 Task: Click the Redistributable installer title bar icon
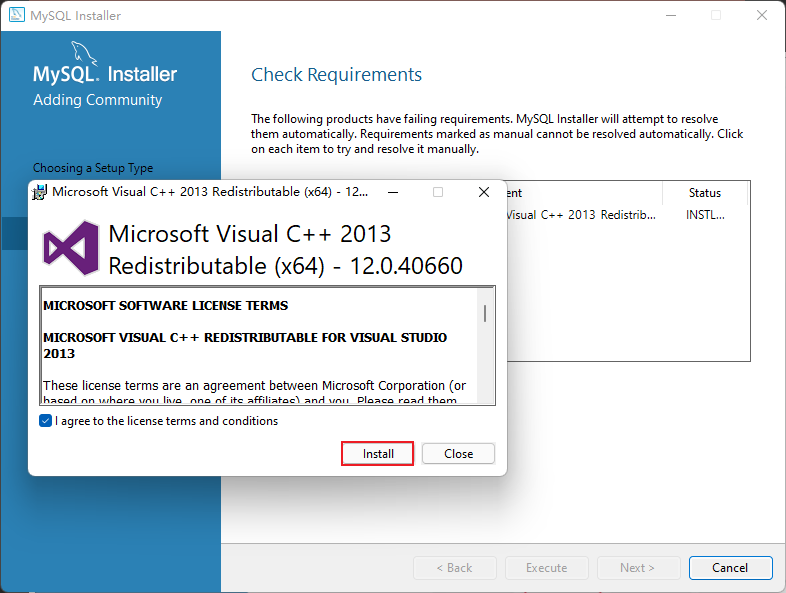(40, 192)
